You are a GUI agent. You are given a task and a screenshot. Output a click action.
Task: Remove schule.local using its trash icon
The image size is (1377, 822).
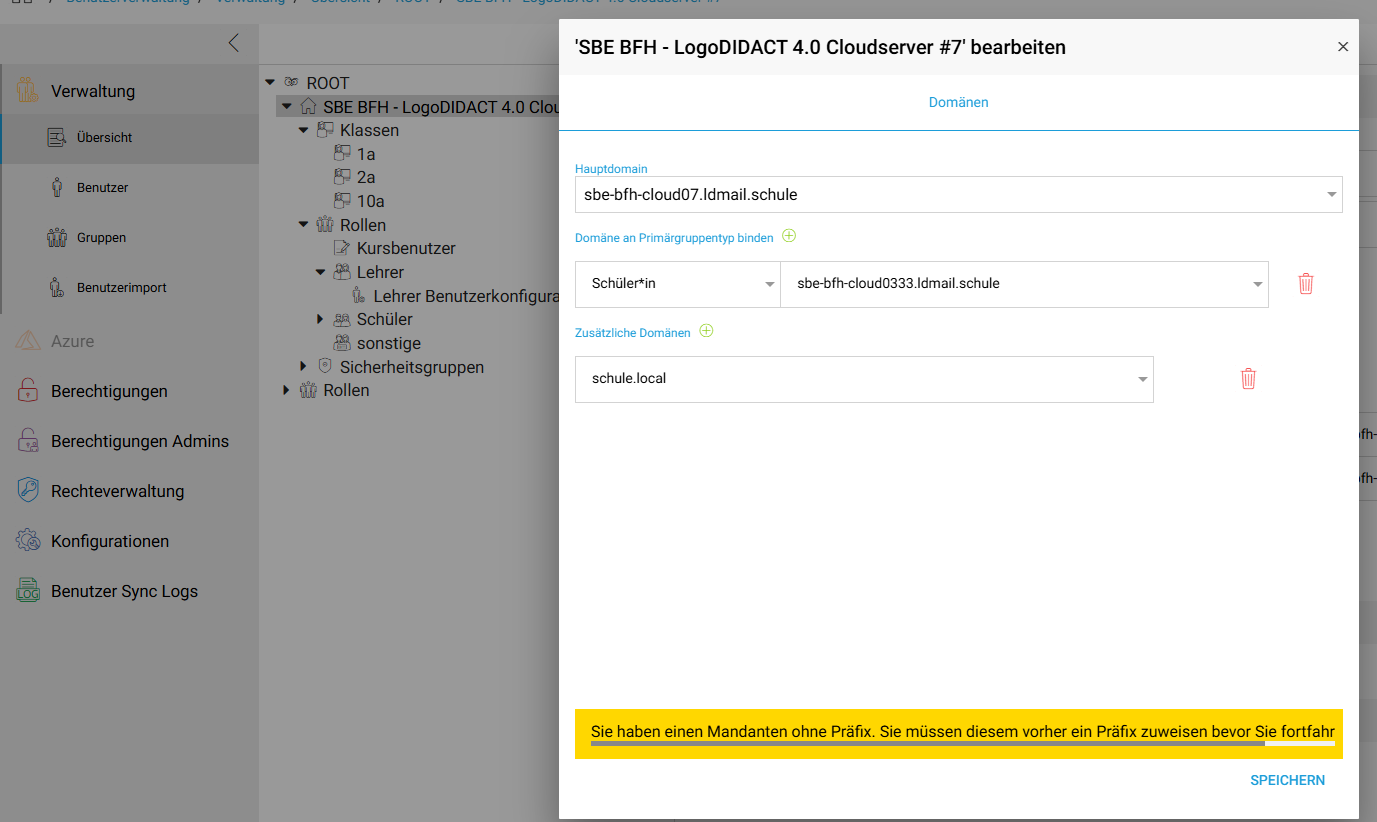point(1248,379)
